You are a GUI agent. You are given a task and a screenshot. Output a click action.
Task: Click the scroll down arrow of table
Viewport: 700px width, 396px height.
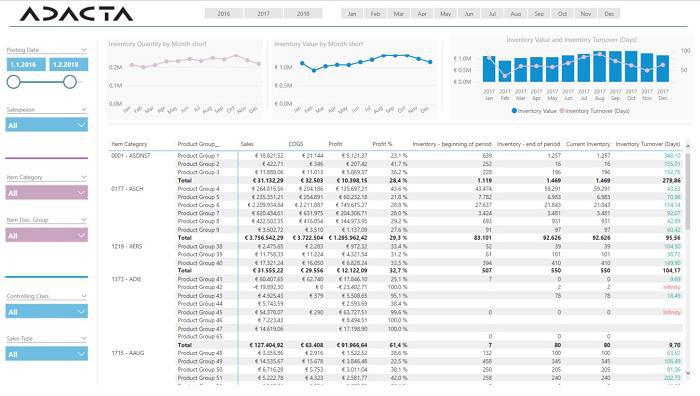coord(688,373)
